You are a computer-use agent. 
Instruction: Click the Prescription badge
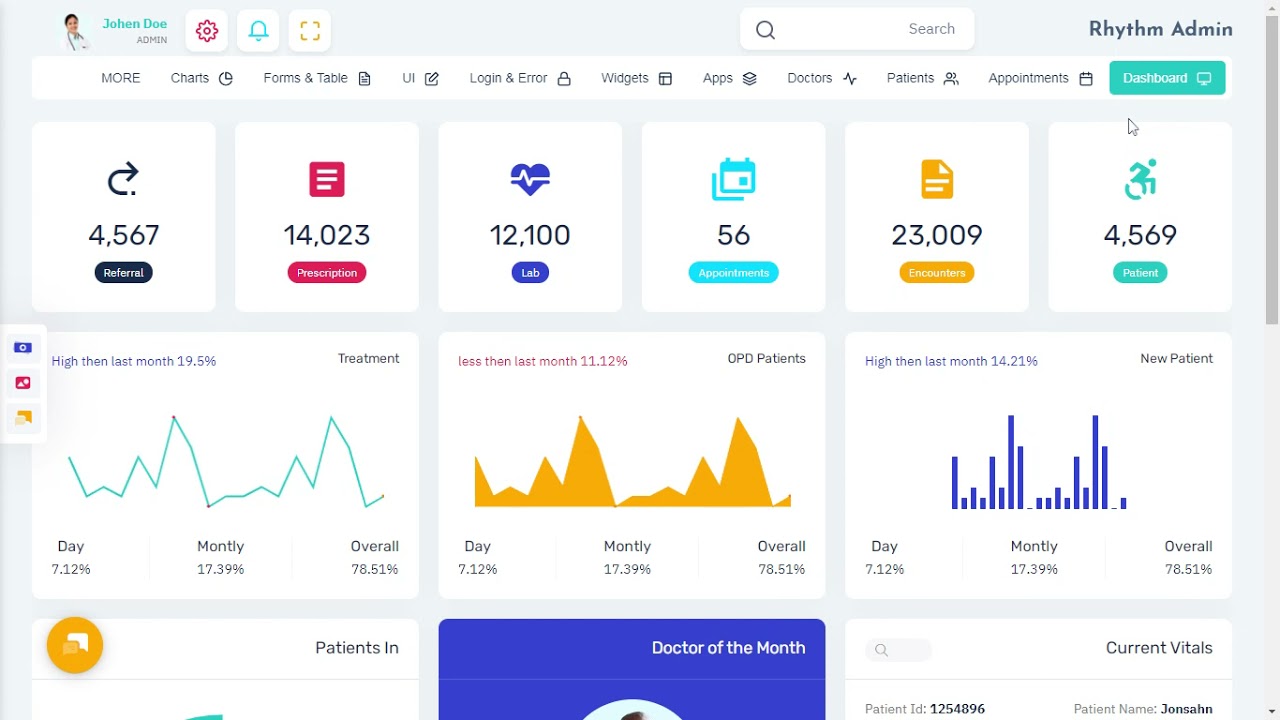pos(327,273)
